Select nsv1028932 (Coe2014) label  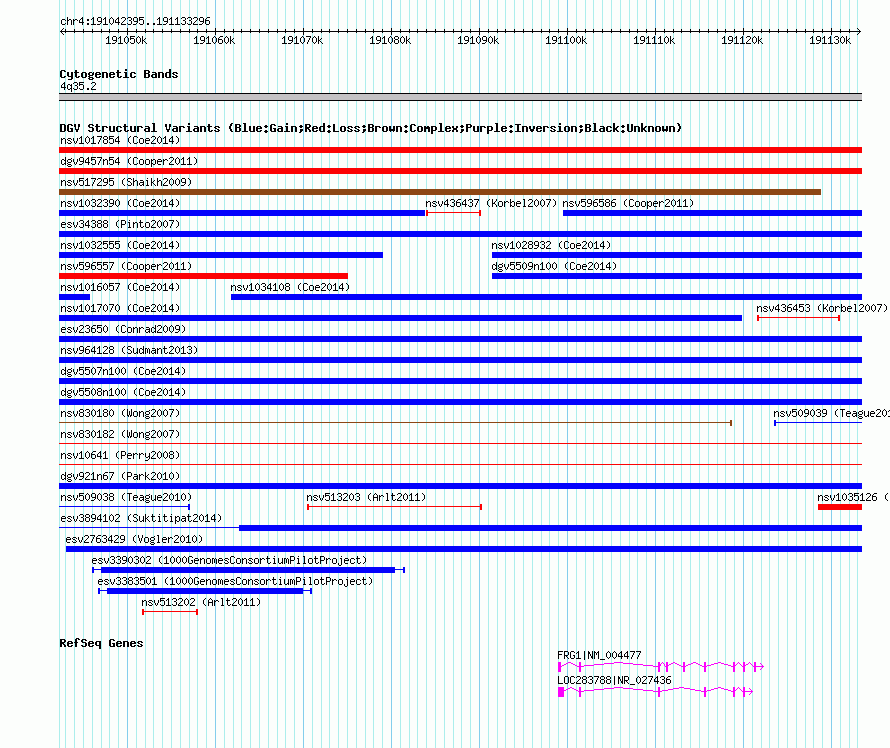coord(551,245)
